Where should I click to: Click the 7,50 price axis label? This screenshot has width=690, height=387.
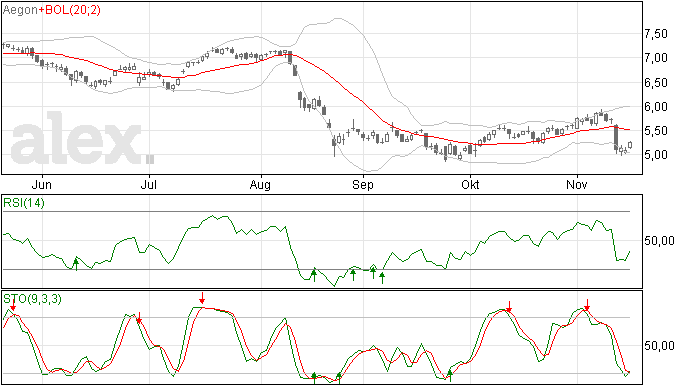pyautogui.click(x=656, y=34)
